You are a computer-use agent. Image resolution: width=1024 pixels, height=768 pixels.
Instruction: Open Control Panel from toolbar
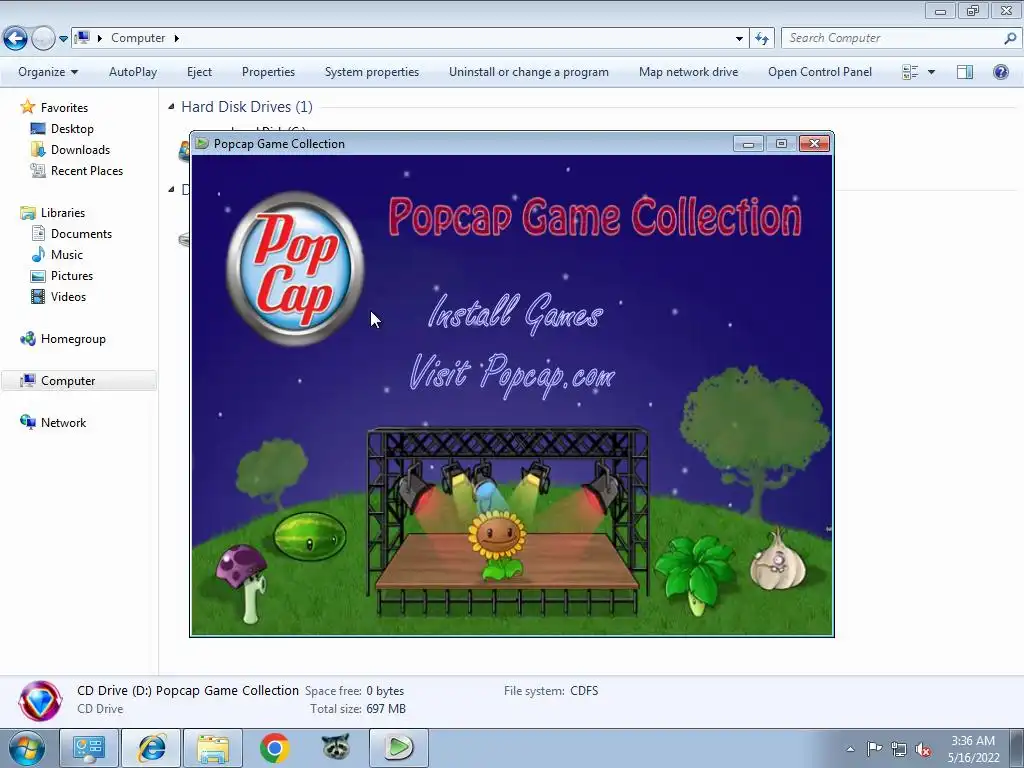point(820,72)
